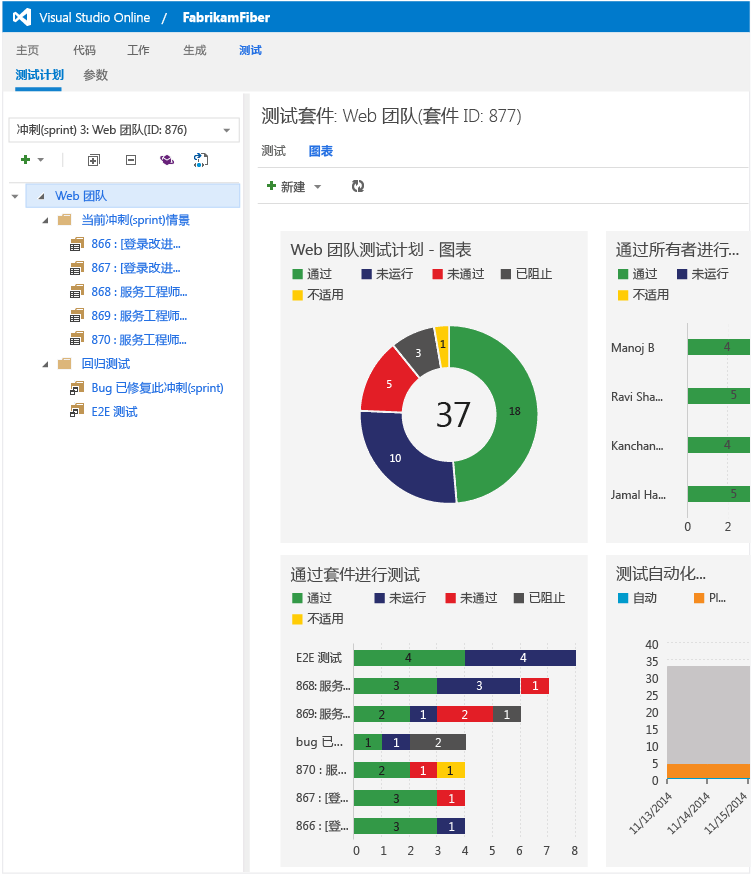Collapse the 回归测试 folder triangle
Screen dimensions: 752x875
[x=46, y=364]
